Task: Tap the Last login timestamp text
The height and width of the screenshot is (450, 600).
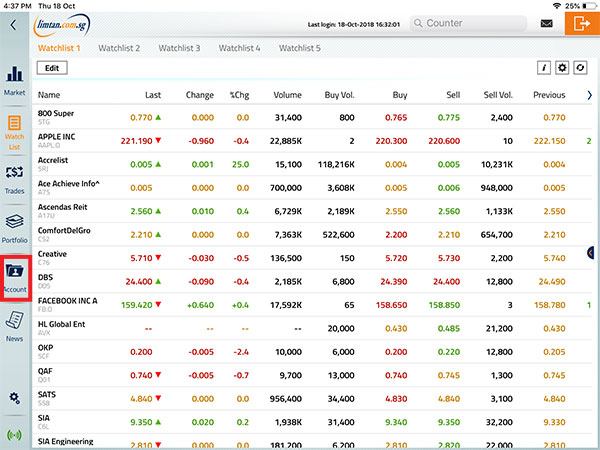Action: [x=354, y=24]
